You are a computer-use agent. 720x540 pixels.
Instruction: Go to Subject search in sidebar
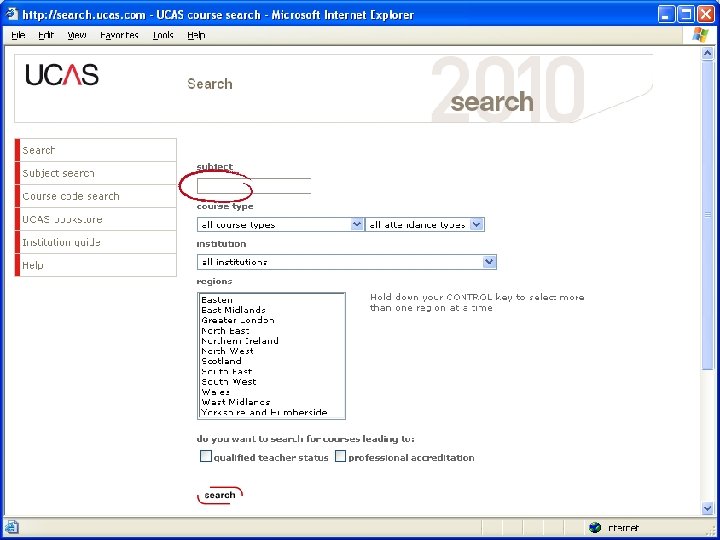96,173
